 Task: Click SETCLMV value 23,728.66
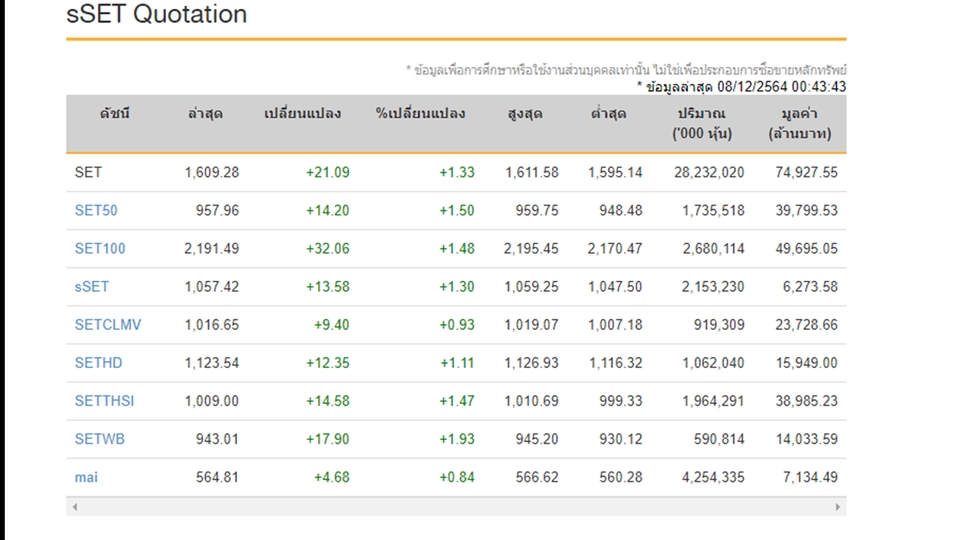(806, 324)
